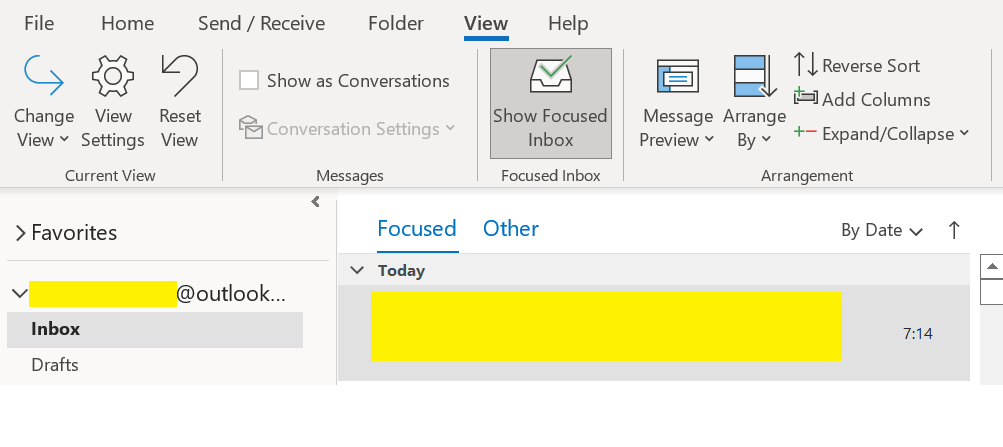
Task: Open the Help tab
Action: pos(568,24)
